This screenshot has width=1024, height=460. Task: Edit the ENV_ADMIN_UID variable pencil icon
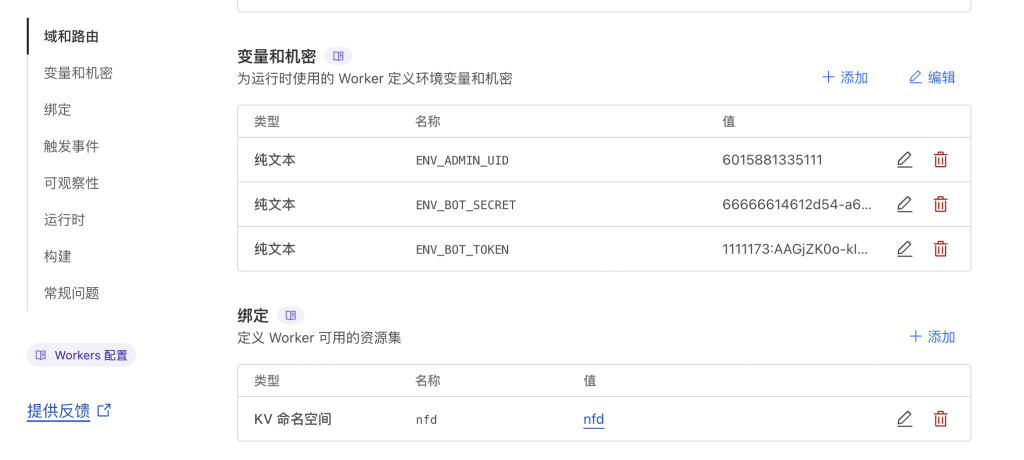click(904, 160)
